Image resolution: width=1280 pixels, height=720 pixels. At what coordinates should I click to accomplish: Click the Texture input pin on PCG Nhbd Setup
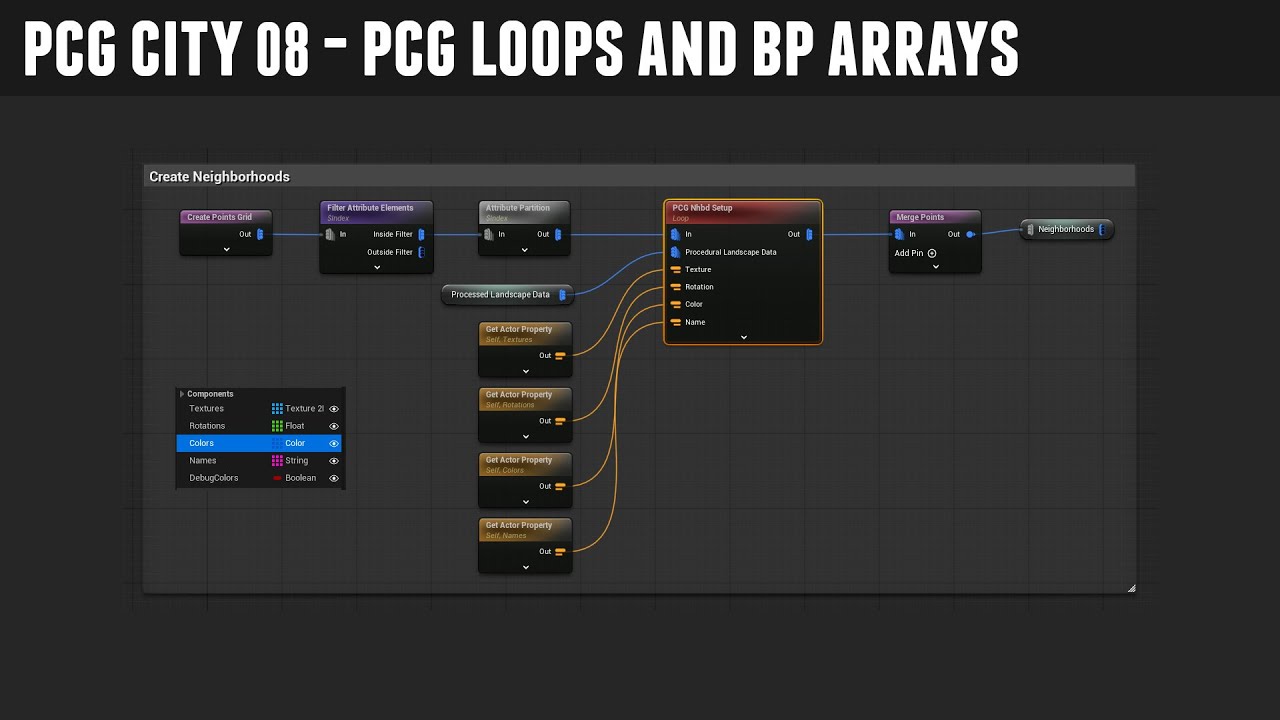(676, 269)
